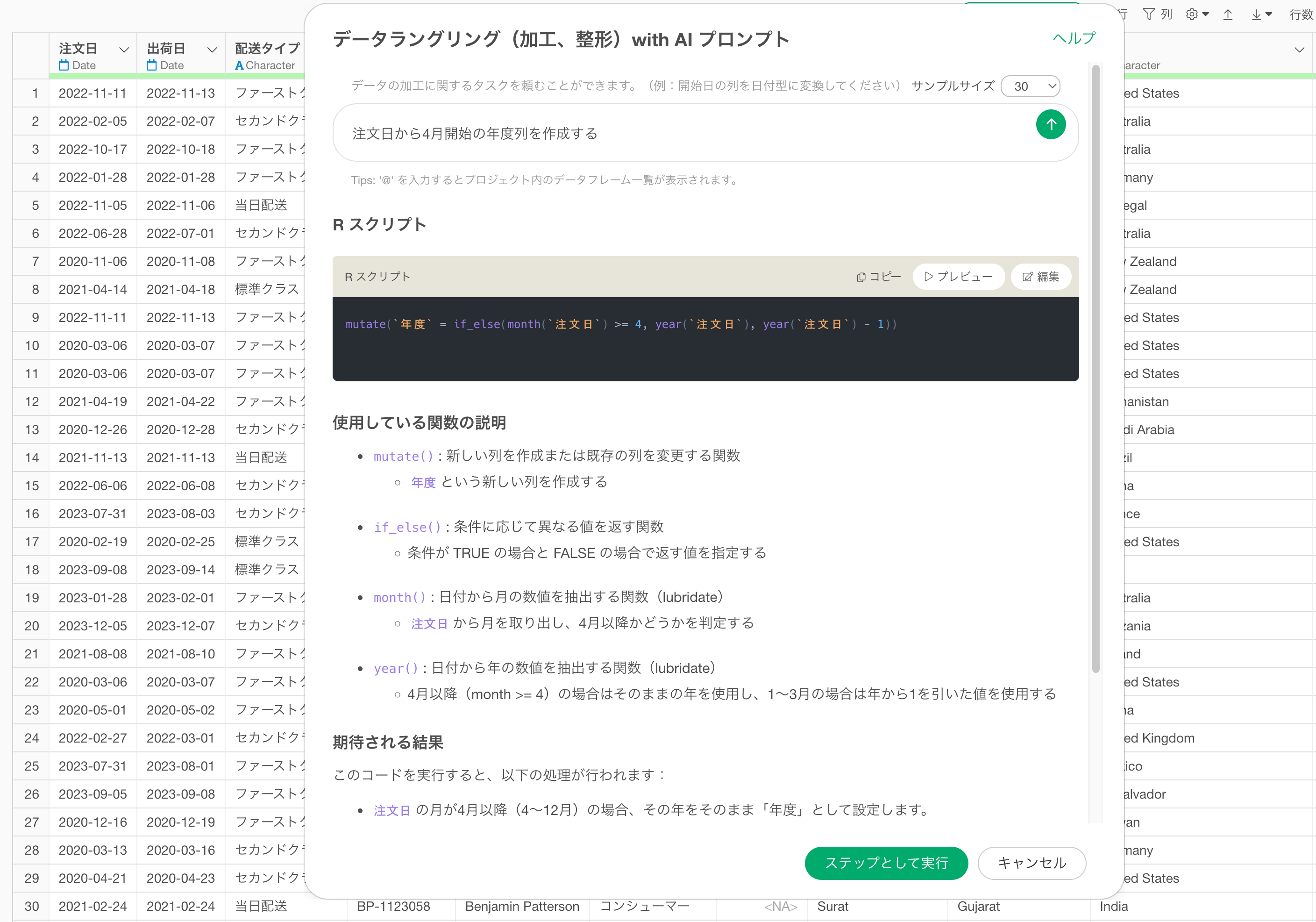1316x922 pixels.
Task: Click the upload arrow icon in toolbar
Action: click(x=1228, y=14)
